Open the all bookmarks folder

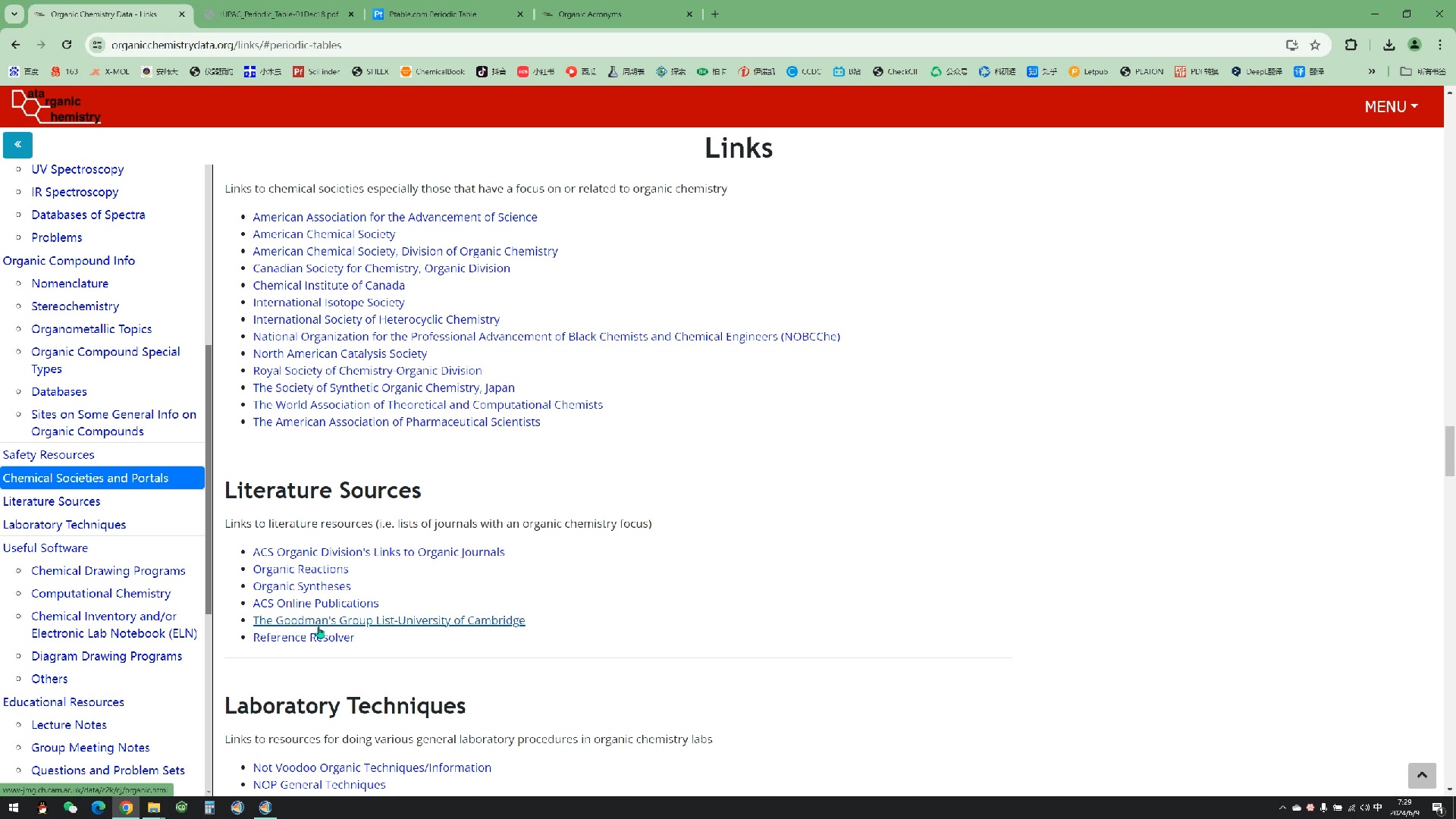pos(1423,71)
